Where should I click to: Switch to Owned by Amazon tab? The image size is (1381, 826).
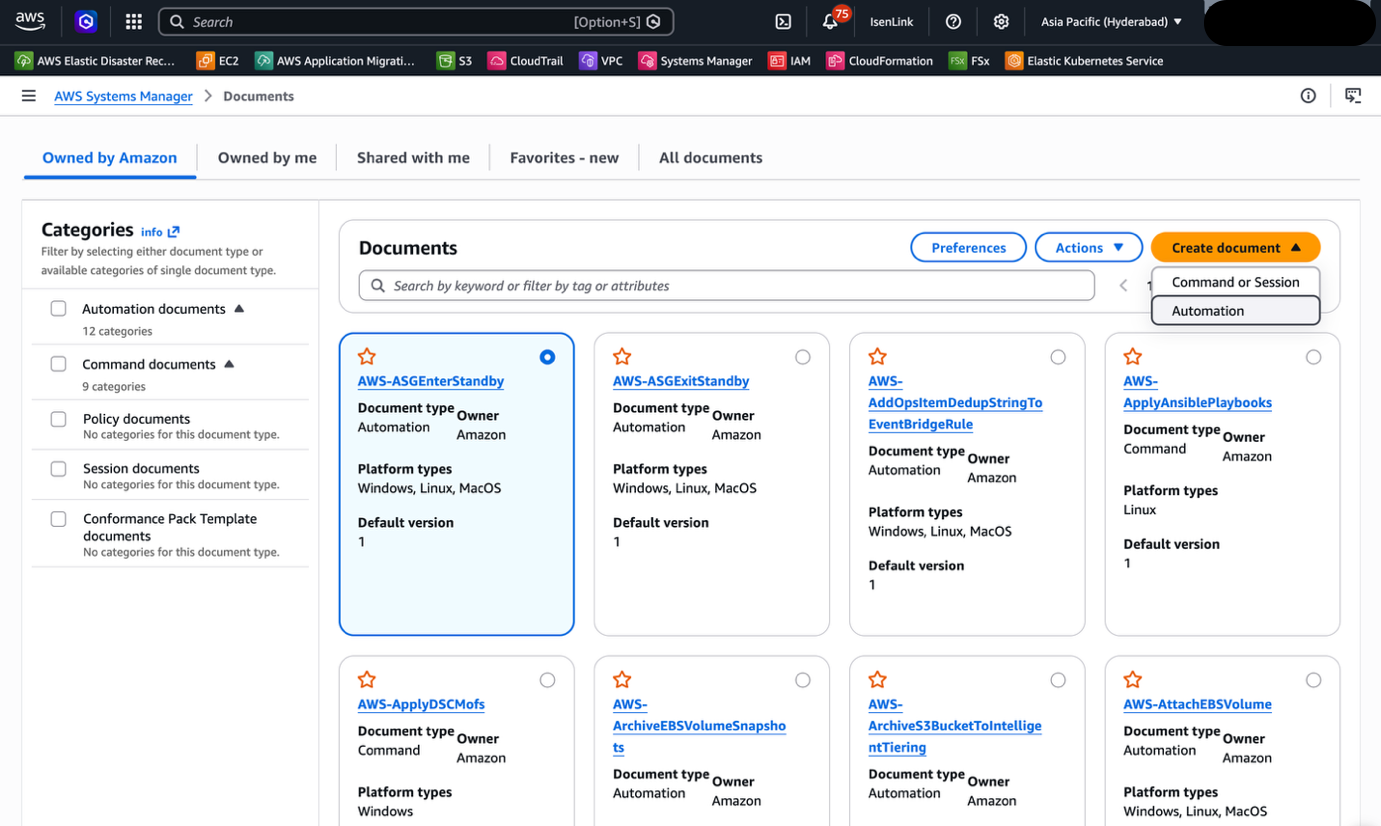pos(110,158)
